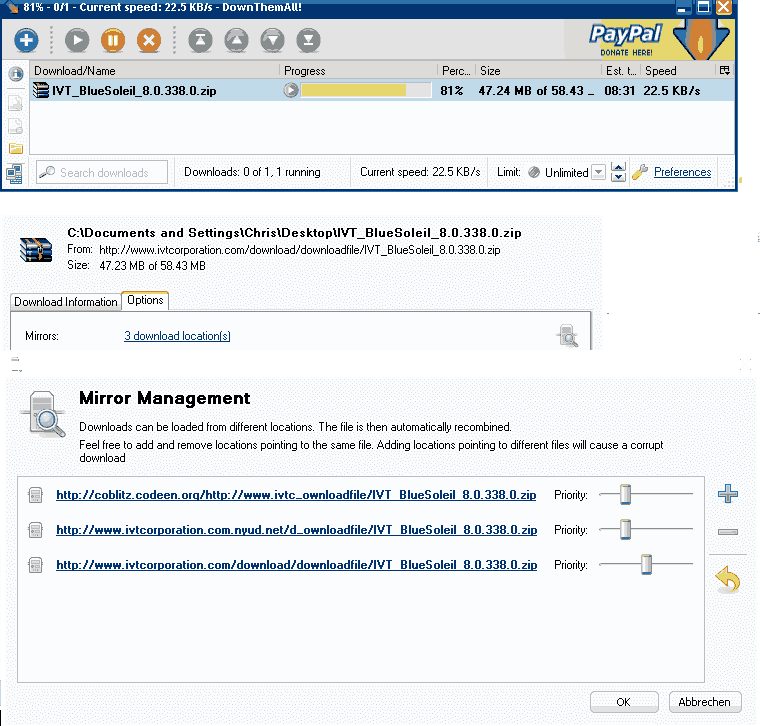This screenshot has height=726, width=760.
Task: Move download down one position
Action: click(272, 40)
